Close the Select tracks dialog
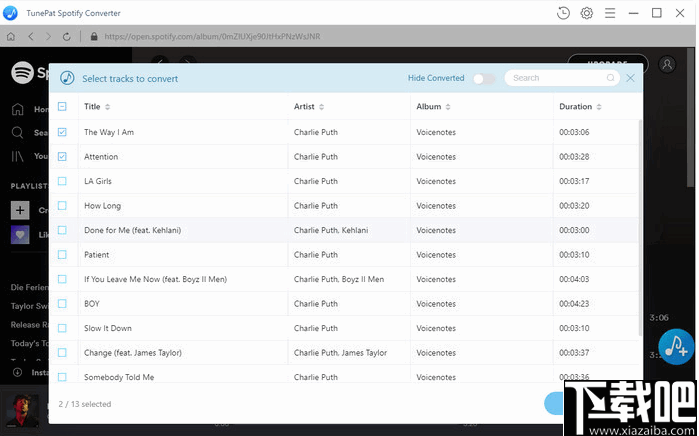This screenshot has height=436, width=699. click(630, 78)
